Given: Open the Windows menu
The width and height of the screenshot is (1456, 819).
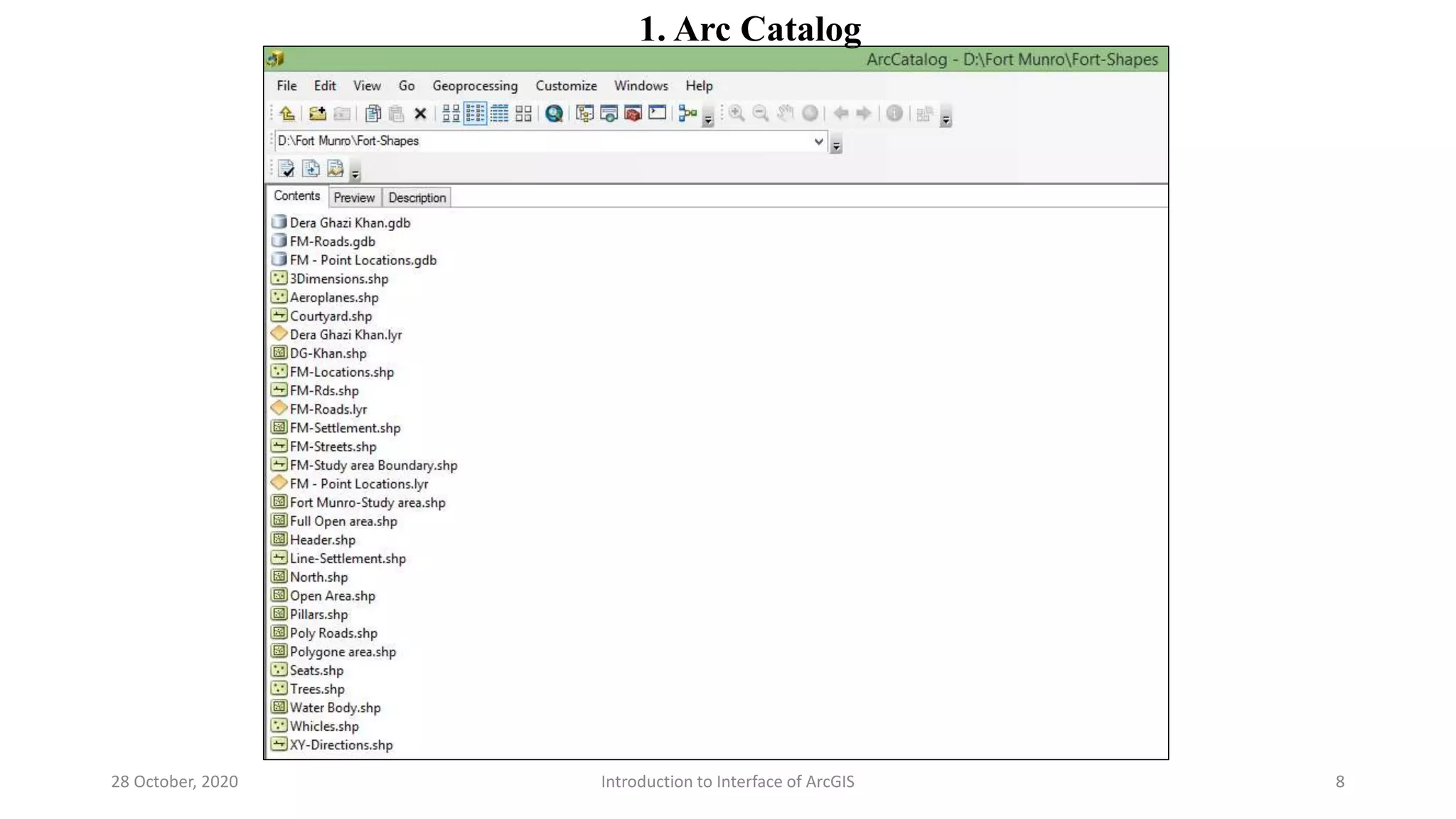Looking at the screenshot, I should [x=641, y=85].
